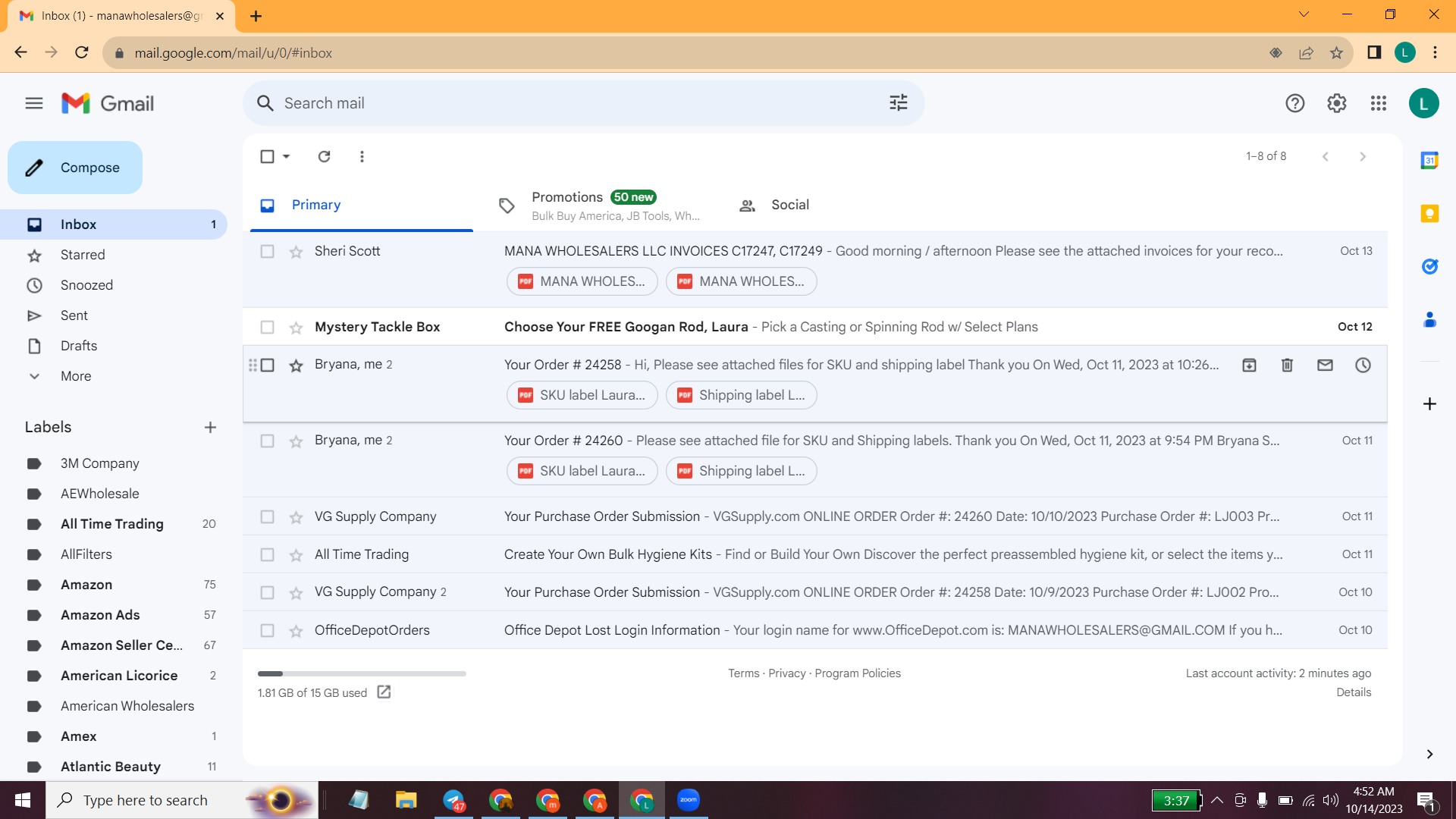Open the Amazon Seller Ce... label

[x=121, y=645]
